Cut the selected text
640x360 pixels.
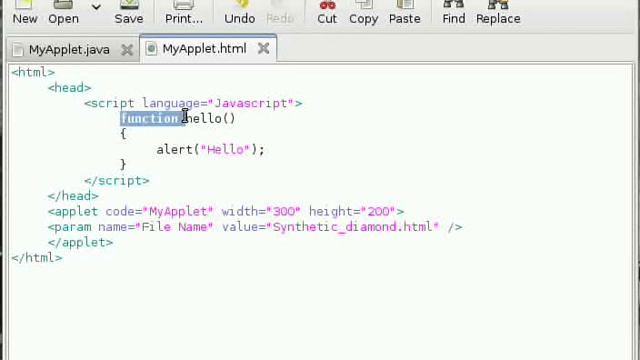tap(327, 12)
